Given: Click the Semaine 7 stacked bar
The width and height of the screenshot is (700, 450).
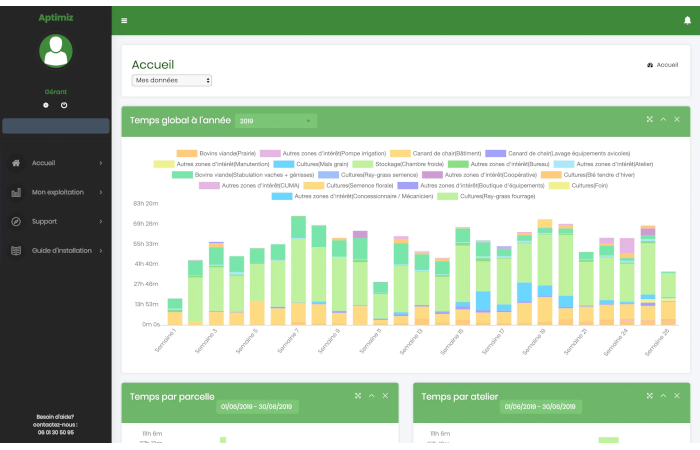Looking at the screenshot, I should tap(298, 271).
